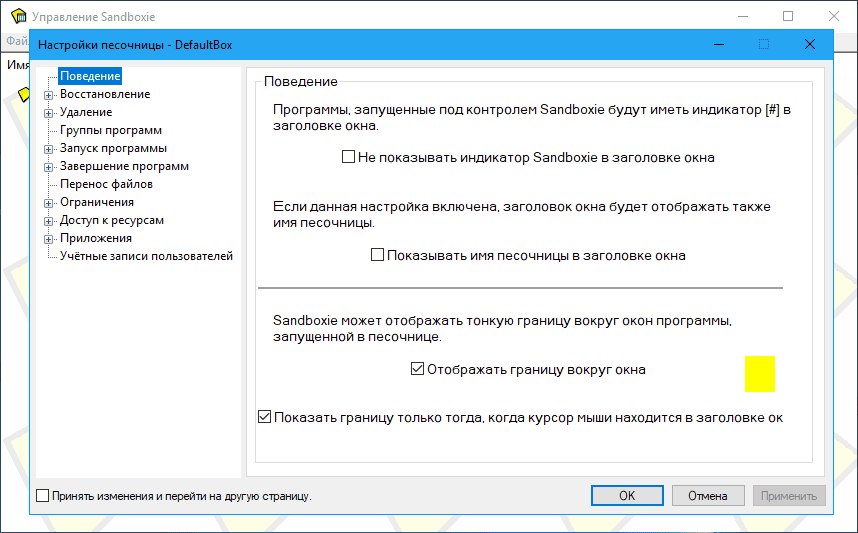Screen dimensions: 858x533
Task: Click yellow sandbox icon in Sandboxie list
Action: [x=24, y=94]
